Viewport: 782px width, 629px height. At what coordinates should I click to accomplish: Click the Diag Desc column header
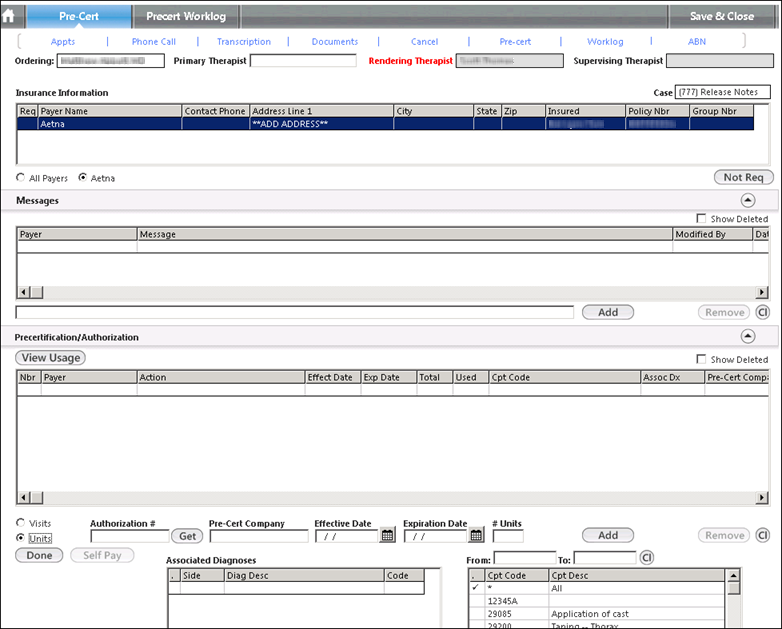coord(304,576)
